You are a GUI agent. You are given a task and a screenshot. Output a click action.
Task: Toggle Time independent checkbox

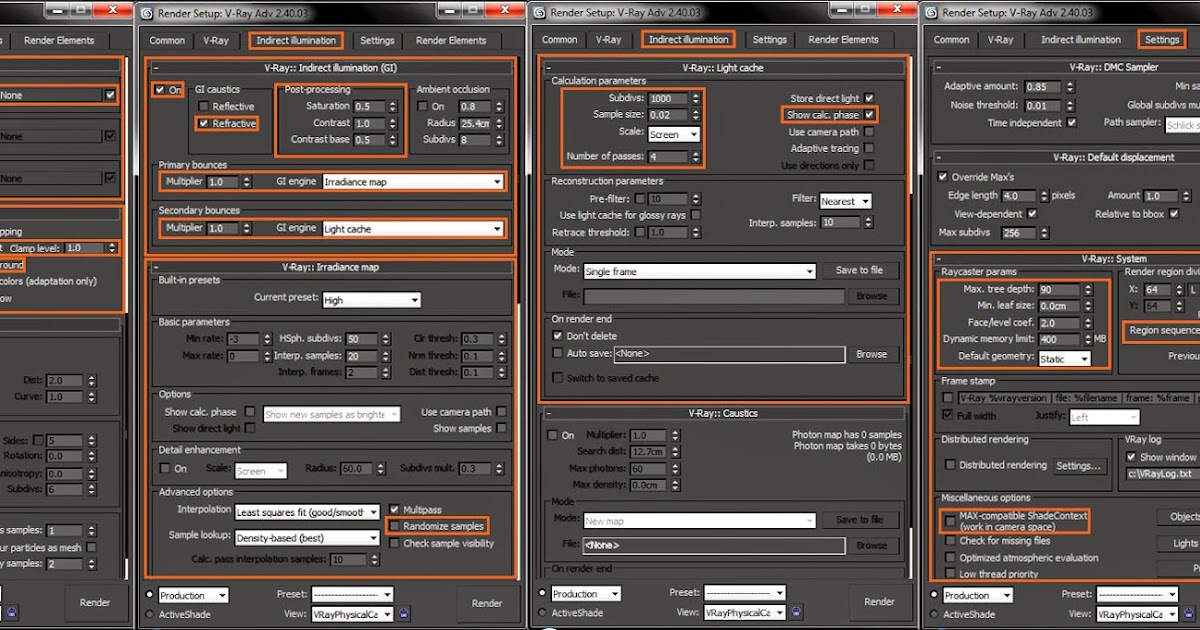click(1072, 123)
